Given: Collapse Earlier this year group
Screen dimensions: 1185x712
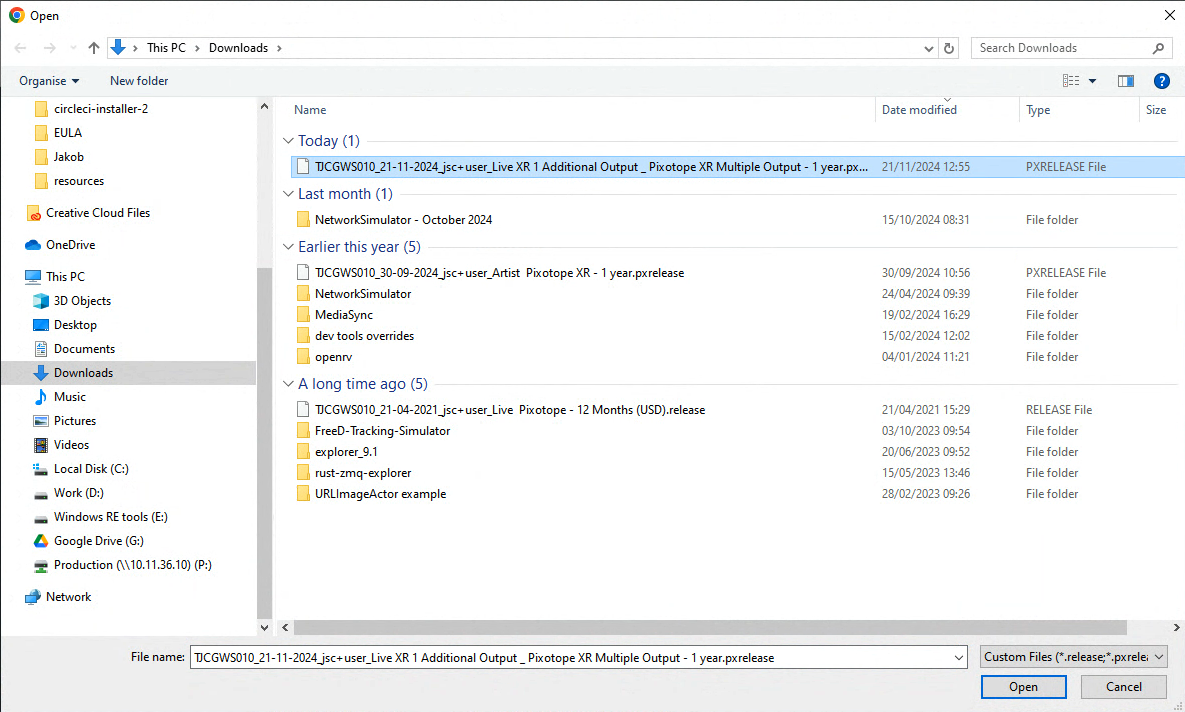Looking at the screenshot, I should (x=288, y=246).
